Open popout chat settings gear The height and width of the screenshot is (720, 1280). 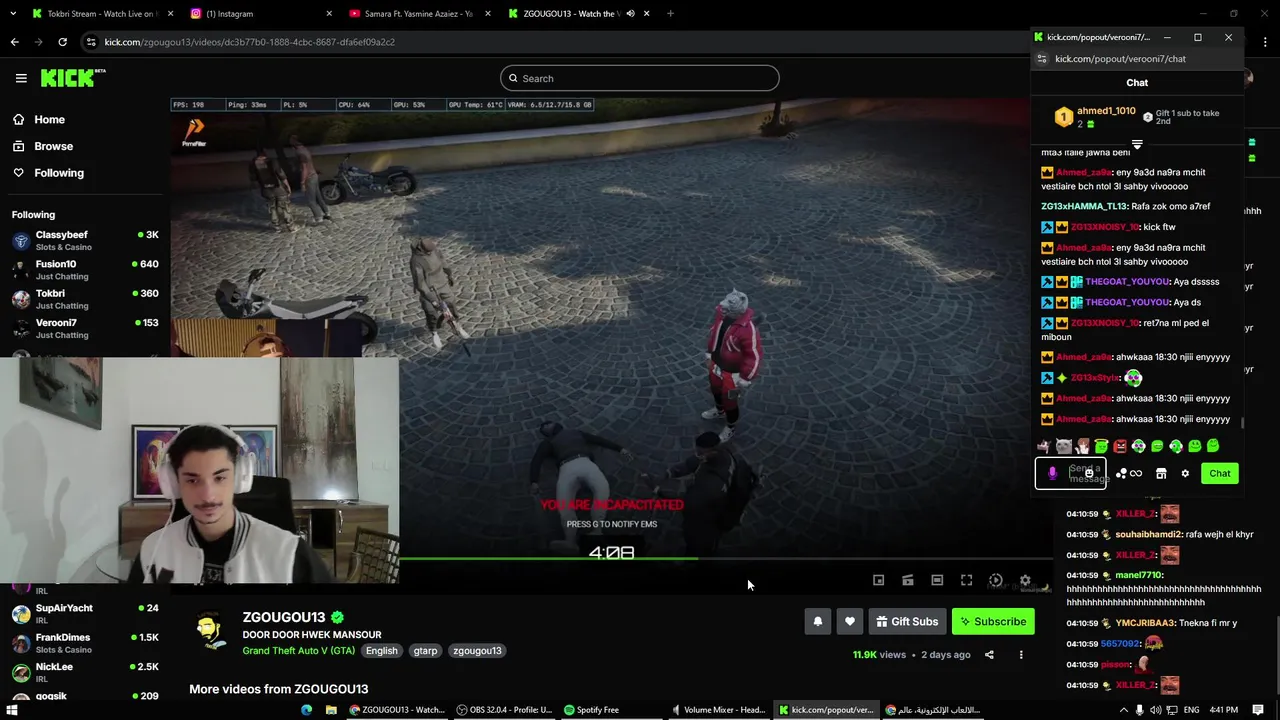click(x=1185, y=473)
